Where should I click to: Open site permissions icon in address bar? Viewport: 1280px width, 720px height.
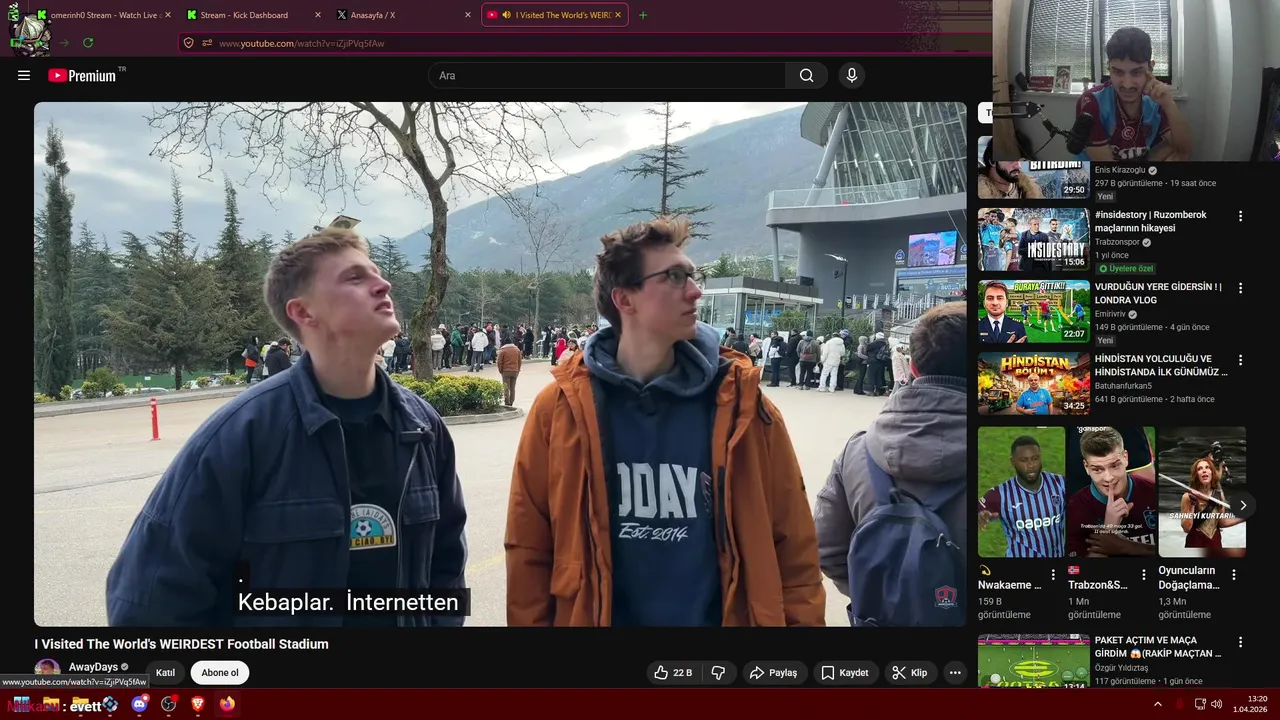pyautogui.click(x=207, y=43)
